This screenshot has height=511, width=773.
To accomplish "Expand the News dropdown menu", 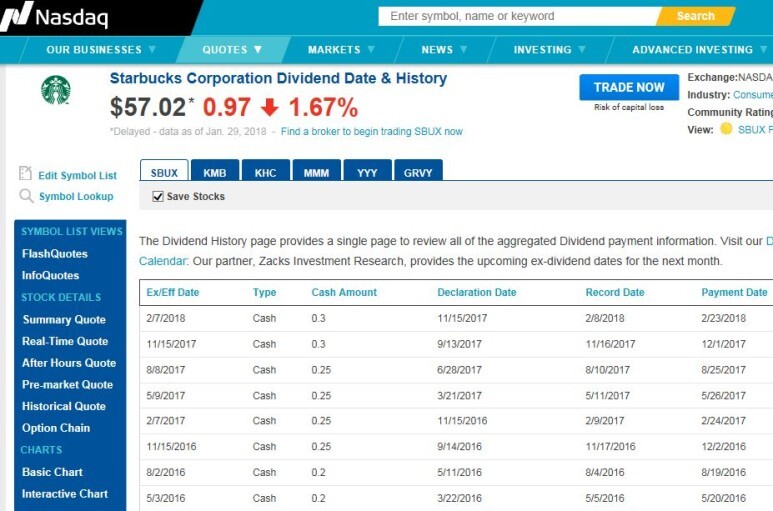I will tap(444, 50).
